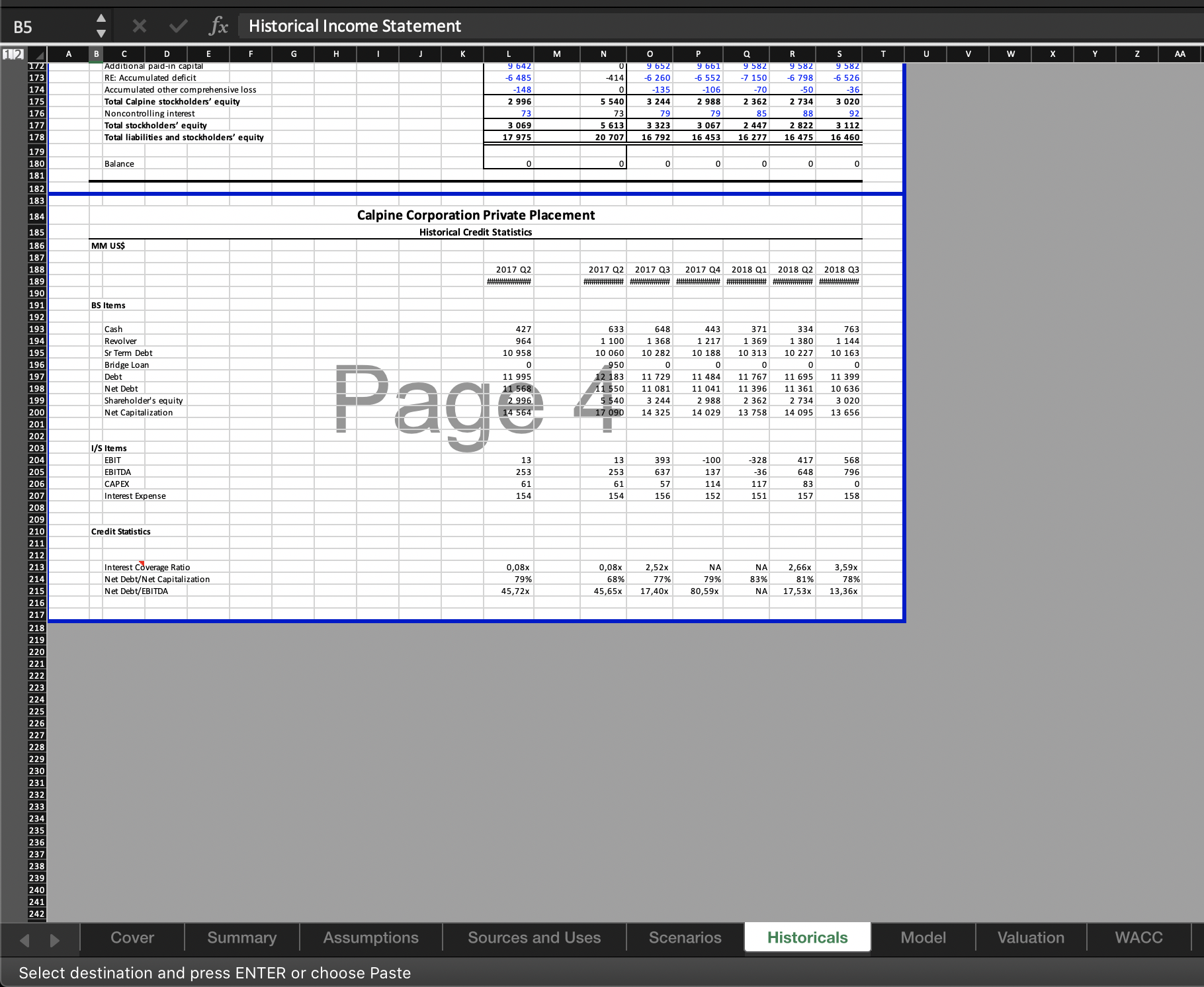
Task: Click the -328 EBIT value for 2018 Q1
Action: (x=757, y=460)
